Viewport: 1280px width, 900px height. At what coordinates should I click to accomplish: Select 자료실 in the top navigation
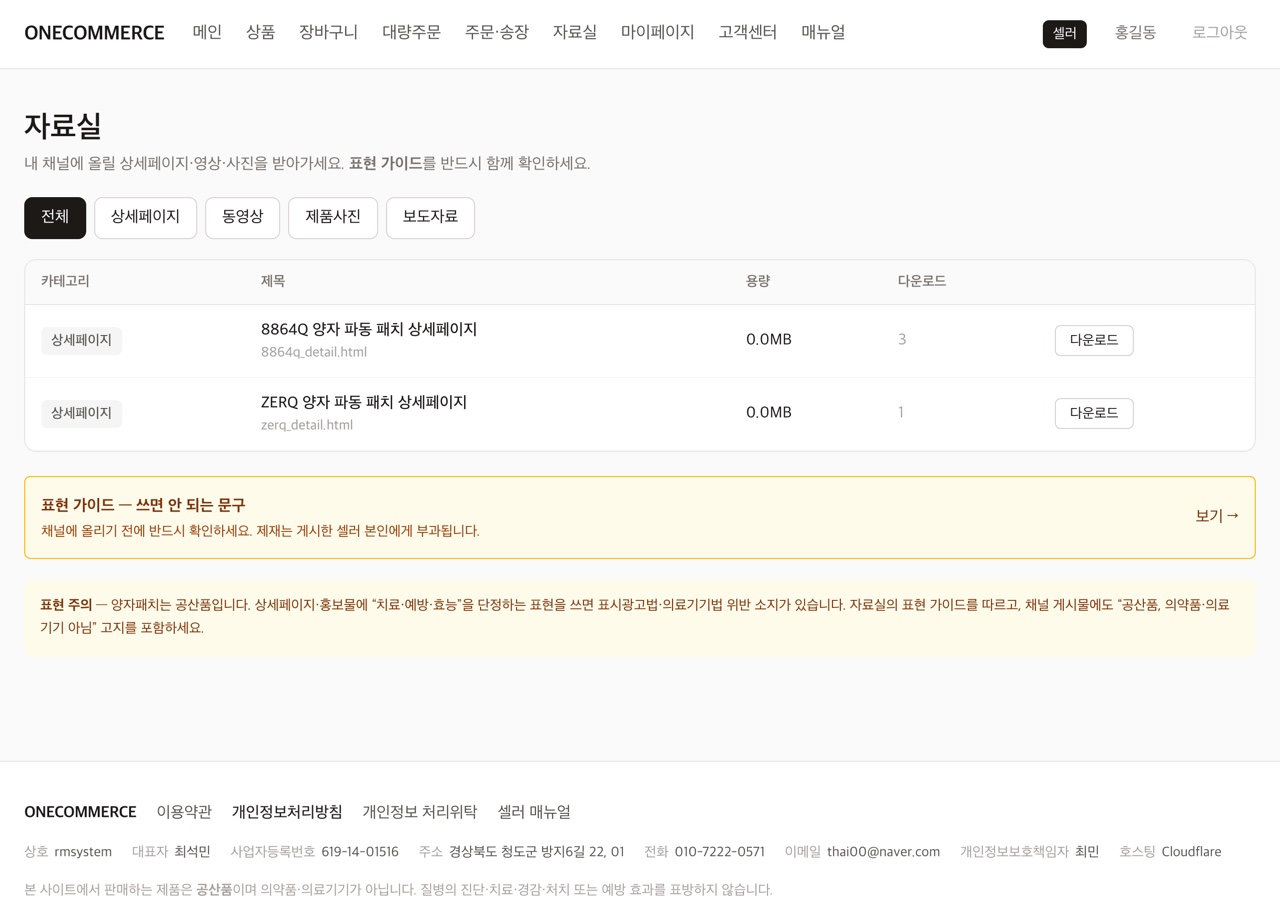coord(574,32)
